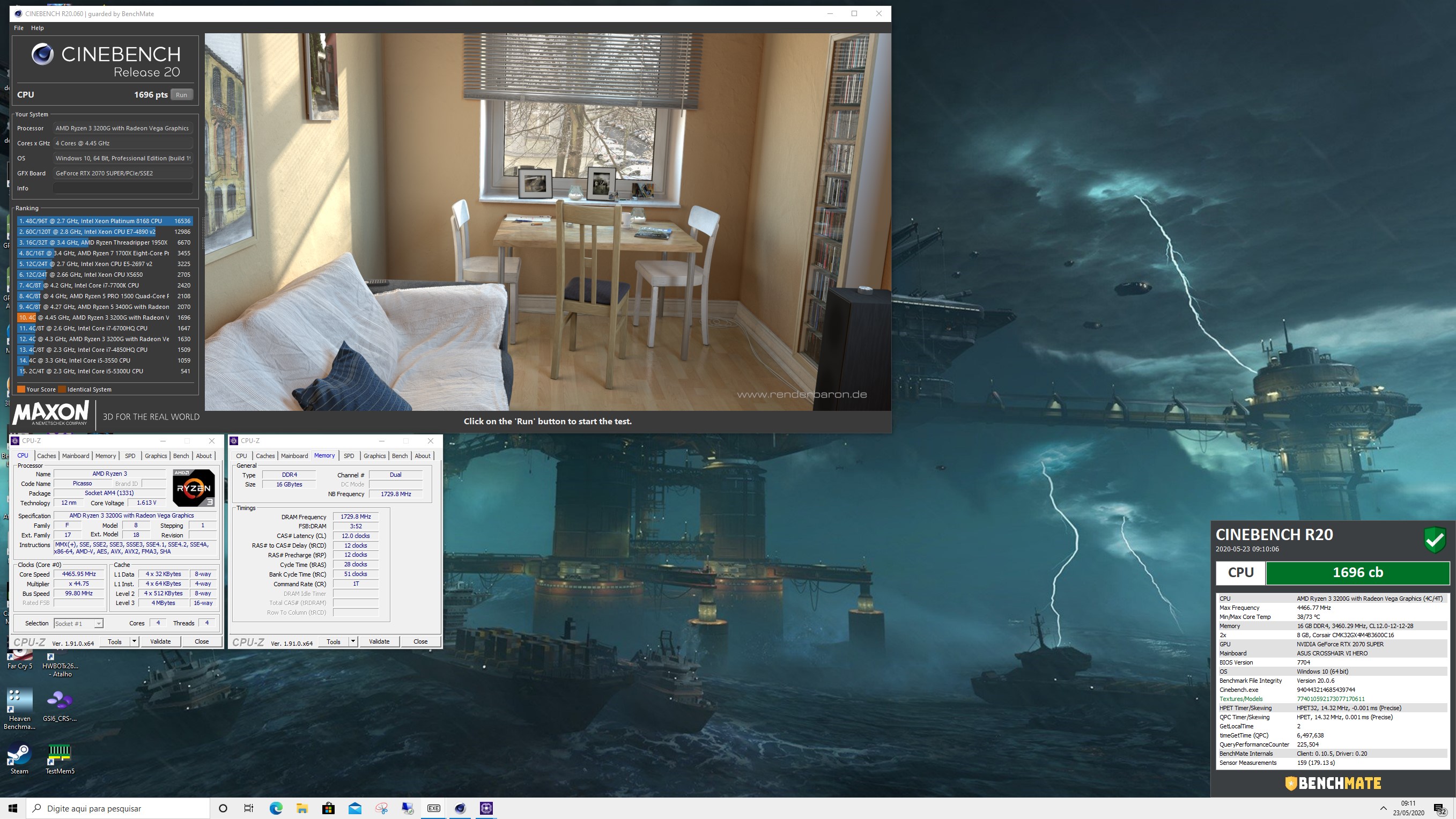Click into the Cinebench Info field
Screen dimensions: 1456x819
click(x=123, y=188)
